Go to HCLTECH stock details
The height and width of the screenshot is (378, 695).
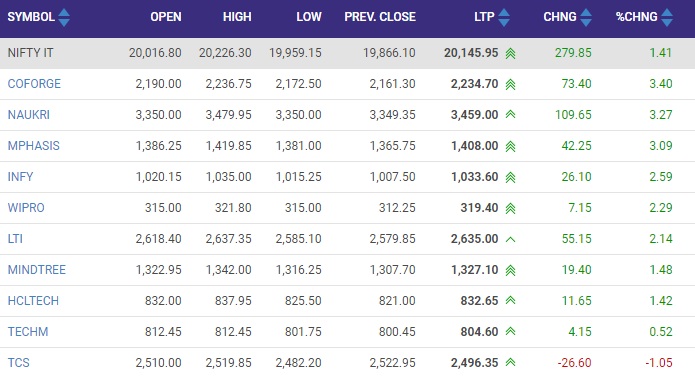coord(33,301)
